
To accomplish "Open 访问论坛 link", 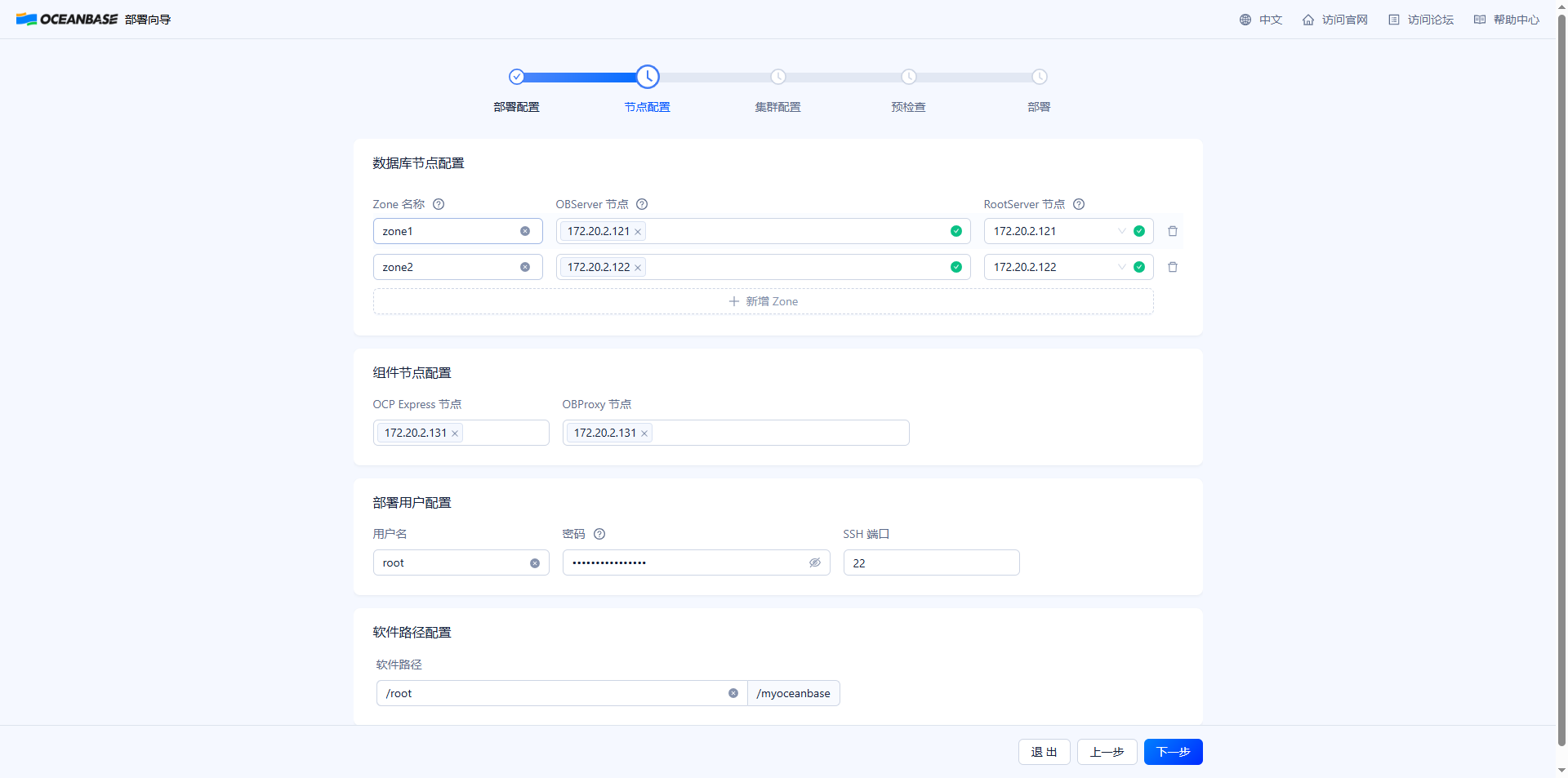I will (x=1421, y=20).
